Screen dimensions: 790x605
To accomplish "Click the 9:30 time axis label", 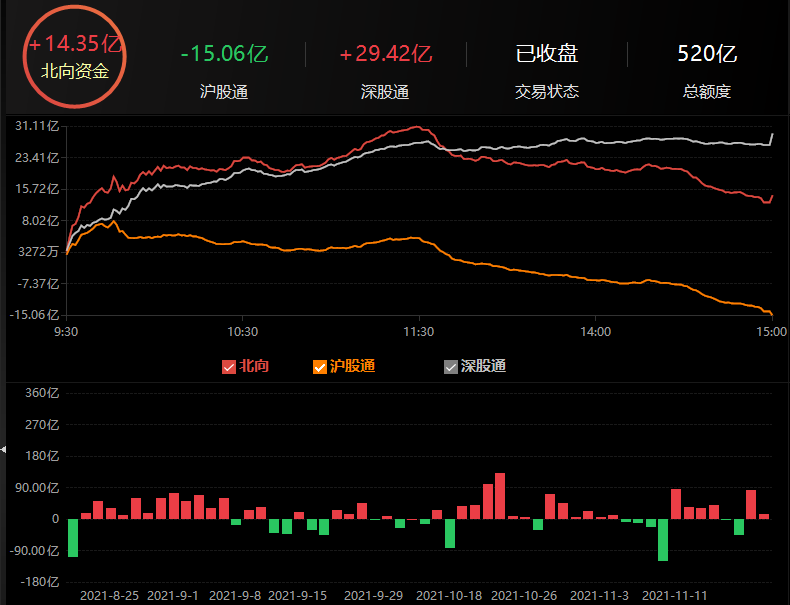I will pos(67,331).
